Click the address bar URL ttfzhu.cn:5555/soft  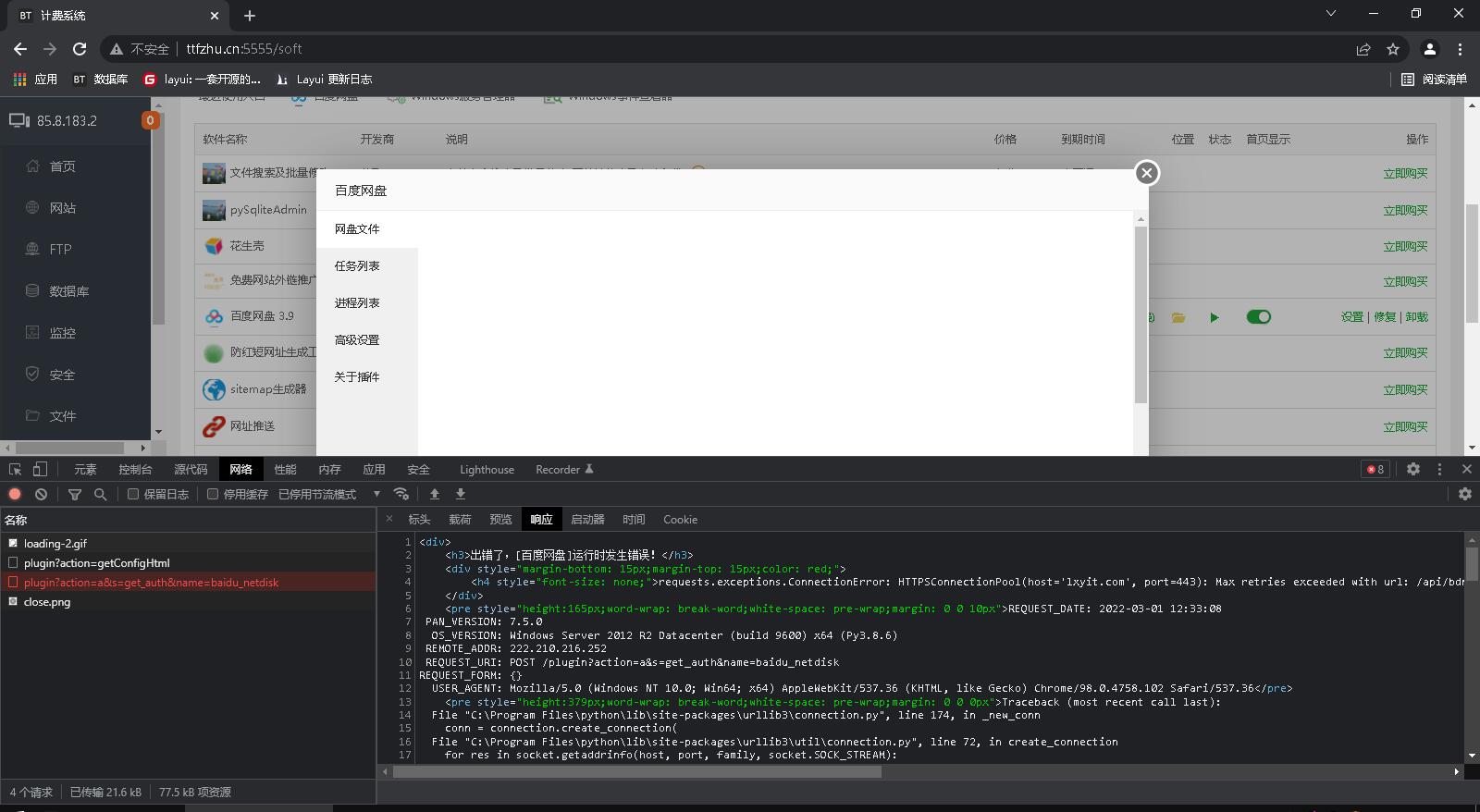(x=244, y=49)
